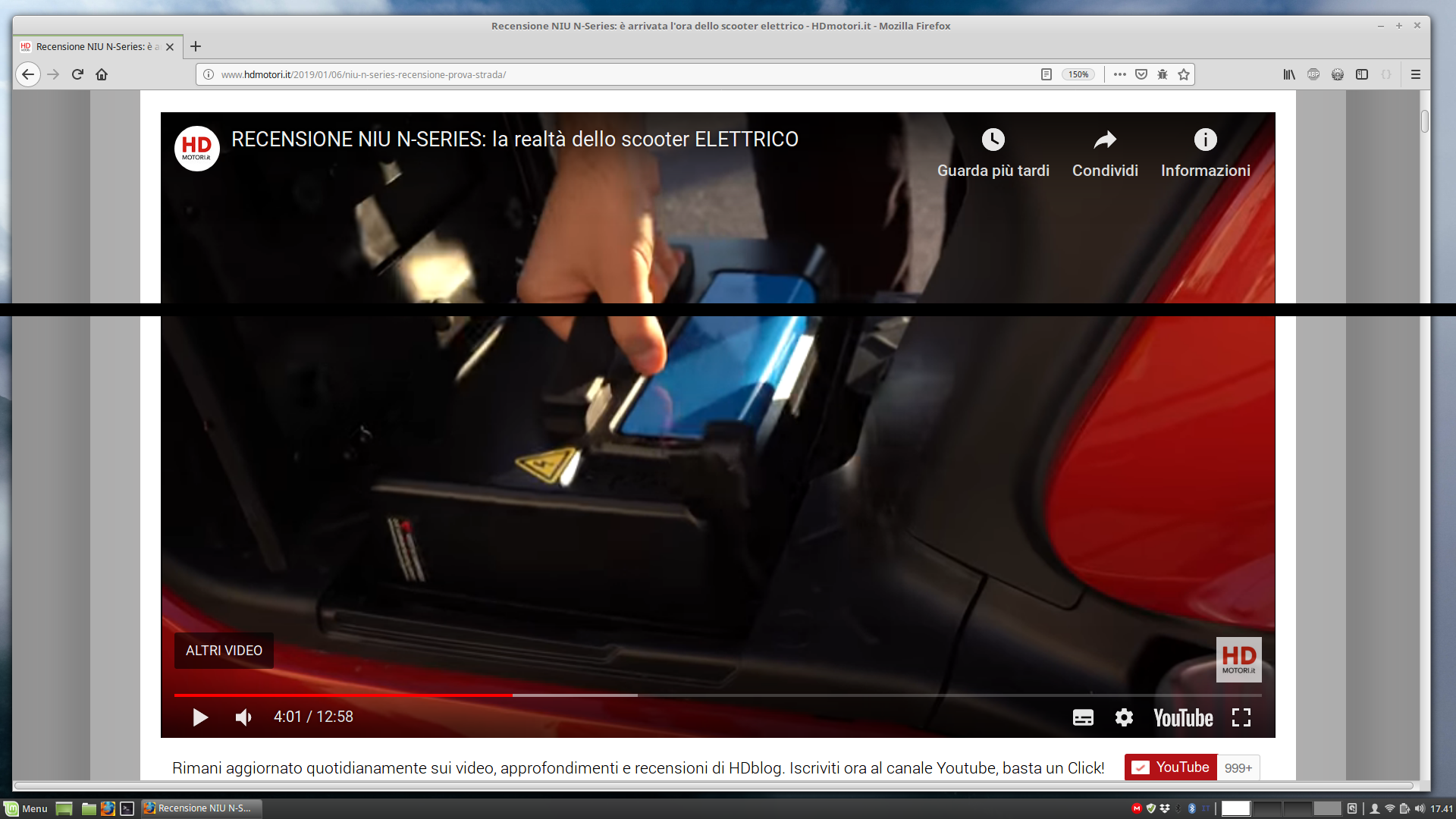The height and width of the screenshot is (819, 1456).
Task: Show the desktop from the panel
Action: (64, 808)
